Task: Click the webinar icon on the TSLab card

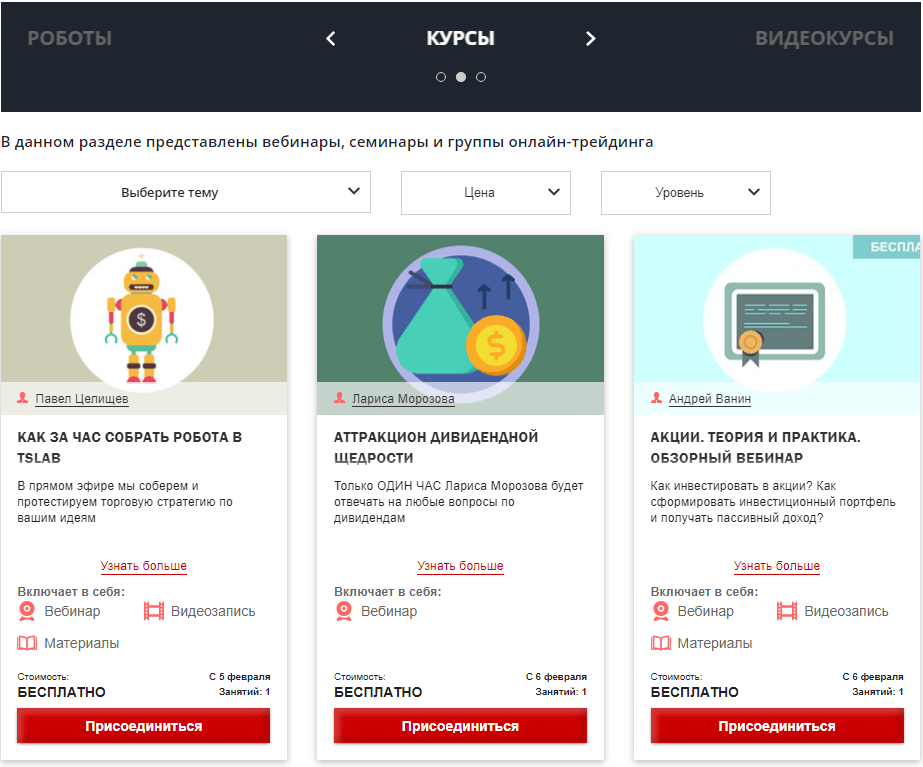Action: point(25,610)
